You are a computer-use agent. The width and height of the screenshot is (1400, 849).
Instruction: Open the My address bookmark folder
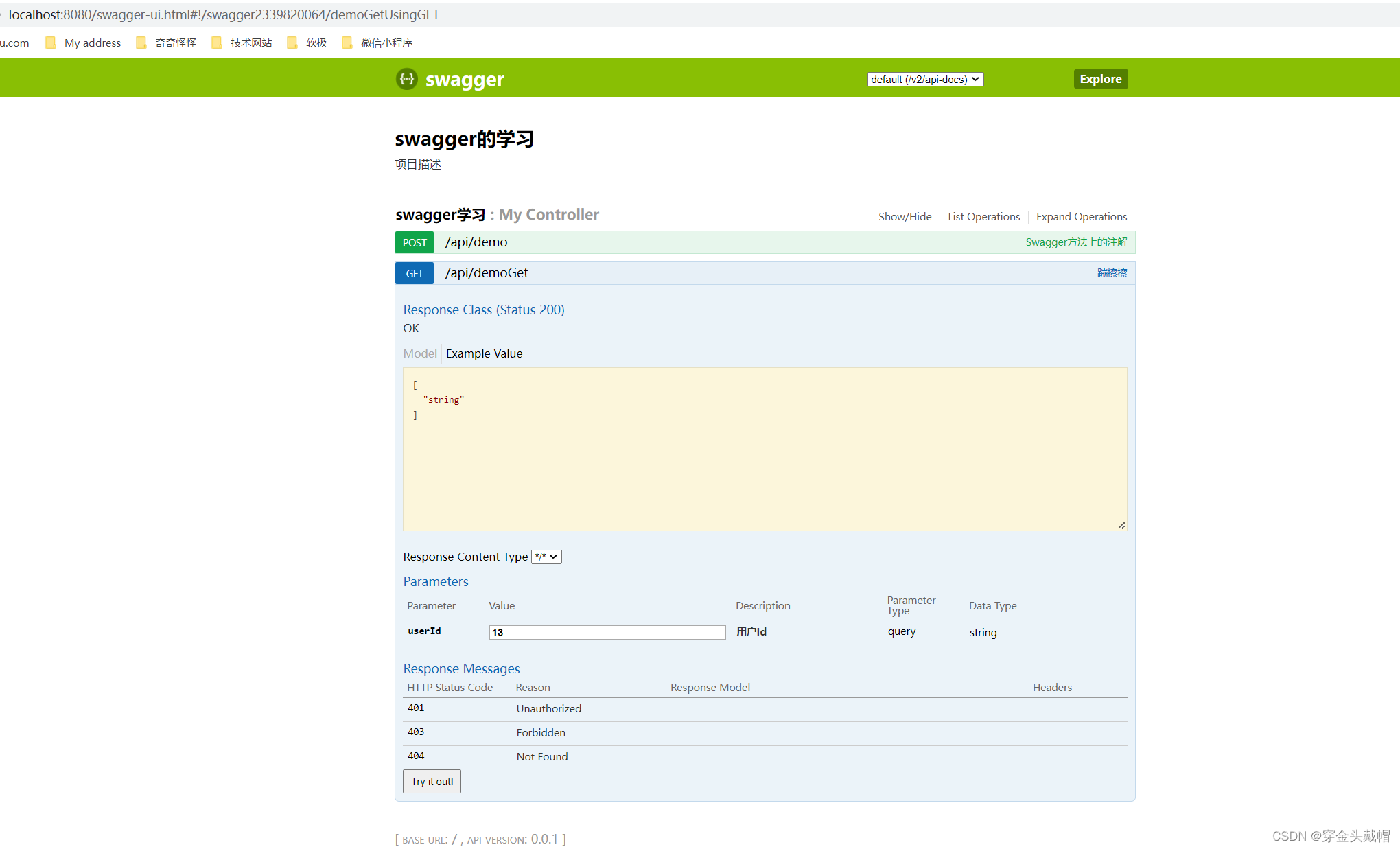(x=92, y=43)
